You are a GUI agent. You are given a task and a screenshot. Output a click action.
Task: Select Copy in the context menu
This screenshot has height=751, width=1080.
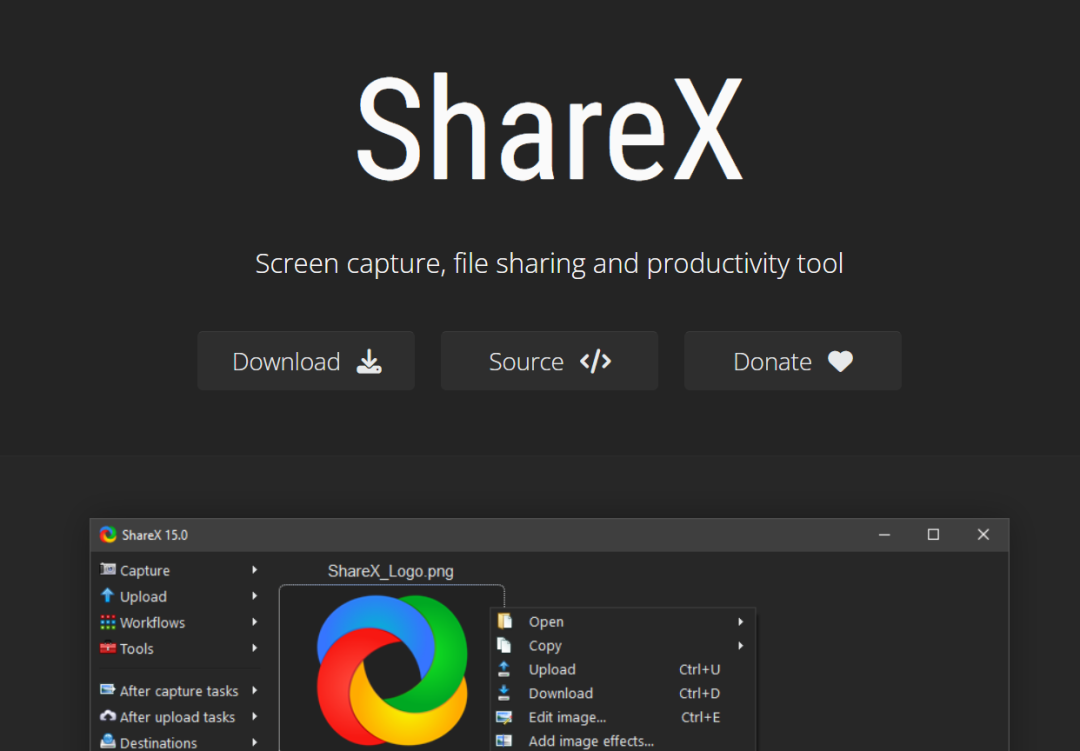pos(623,646)
